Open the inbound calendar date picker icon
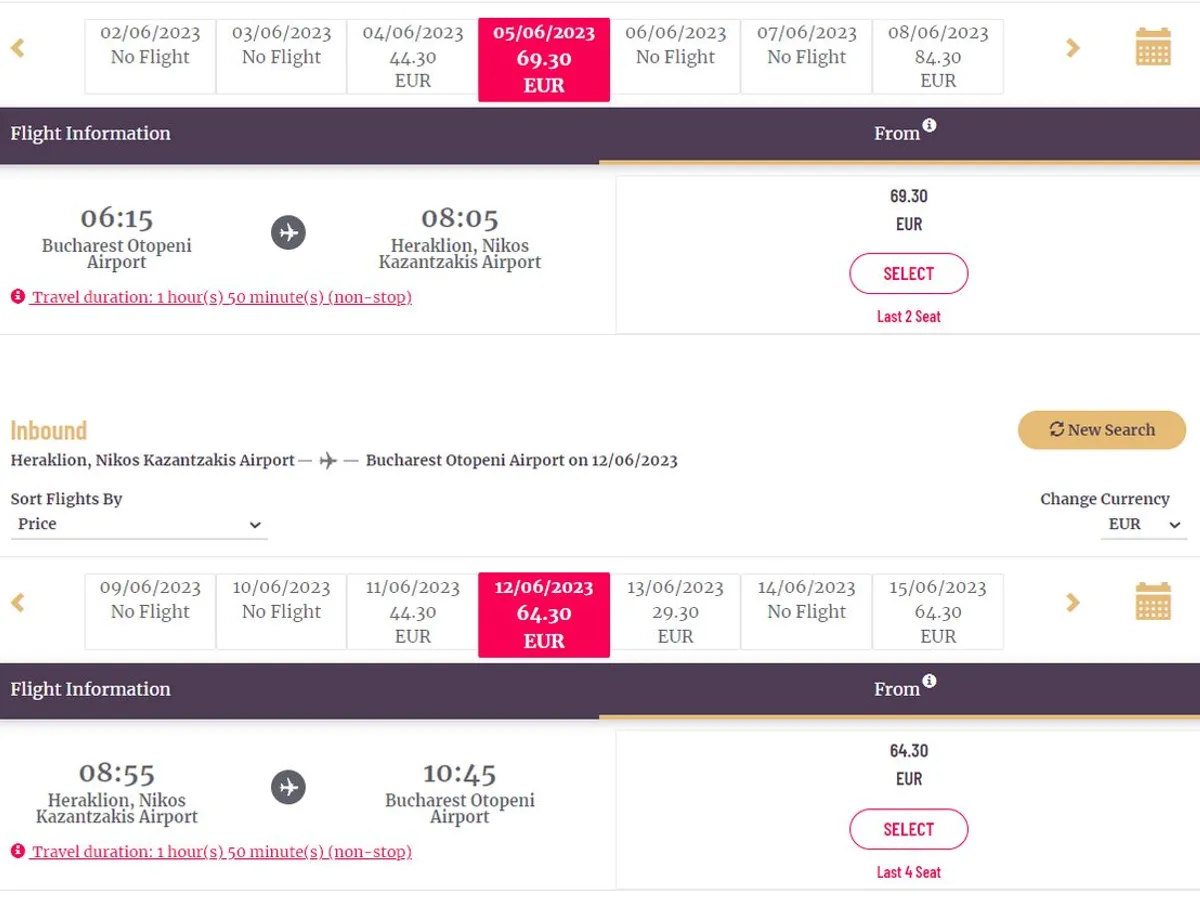 pos(1153,602)
